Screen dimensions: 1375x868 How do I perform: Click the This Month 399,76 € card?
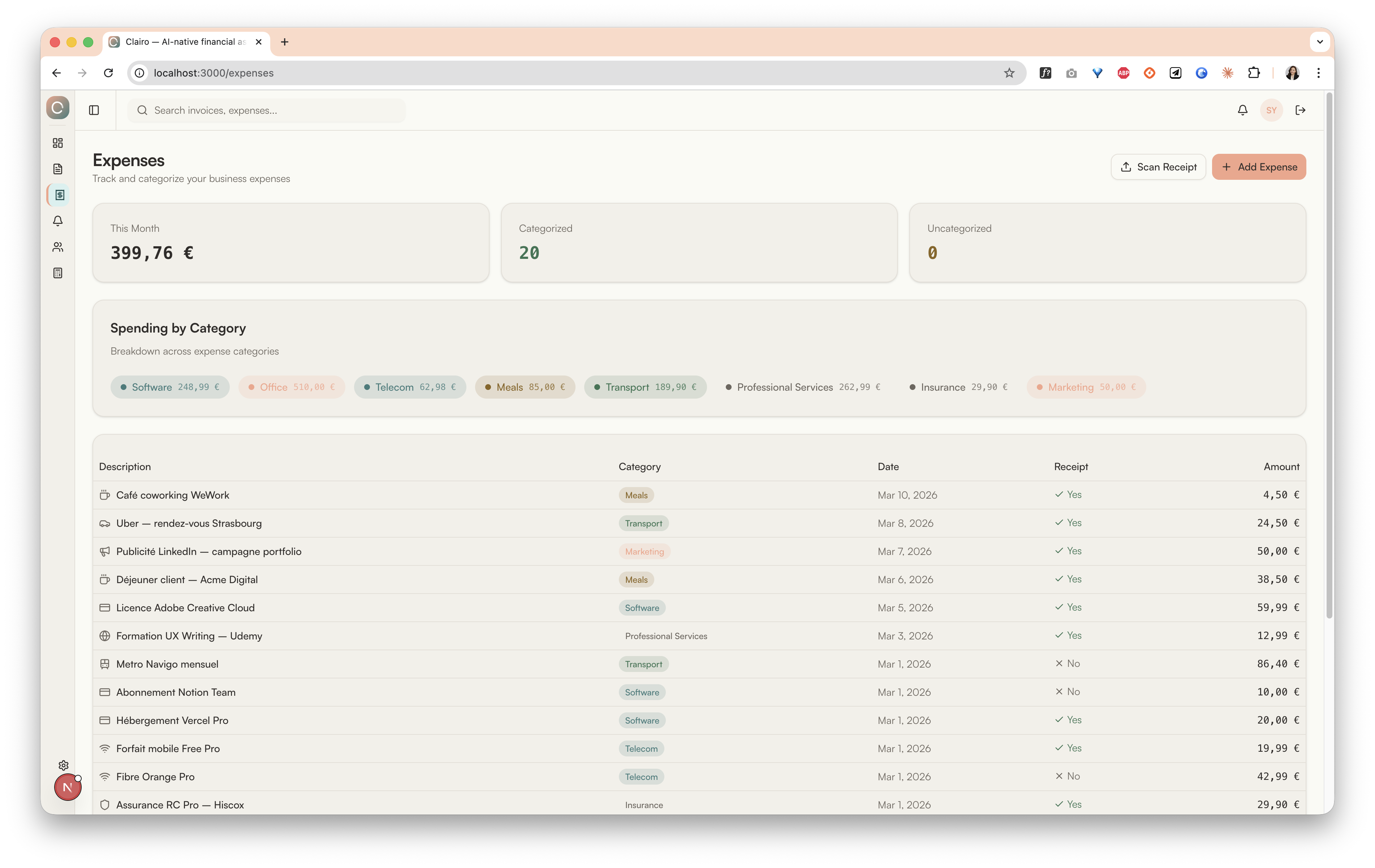click(291, 243)
